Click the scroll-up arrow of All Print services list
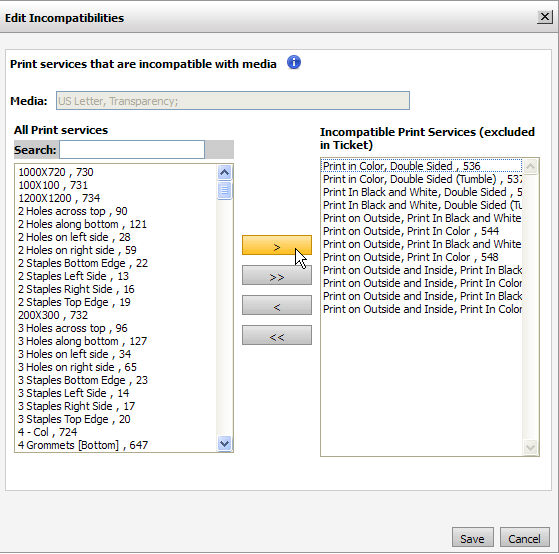559x554 pixels. click(x=225, y=173)
